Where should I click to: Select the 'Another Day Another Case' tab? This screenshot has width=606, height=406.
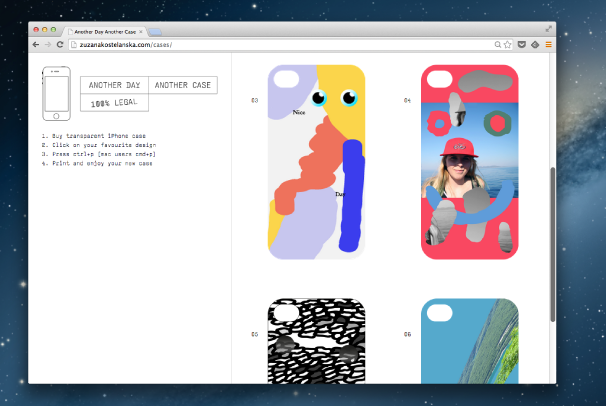[x=103, y=32]
